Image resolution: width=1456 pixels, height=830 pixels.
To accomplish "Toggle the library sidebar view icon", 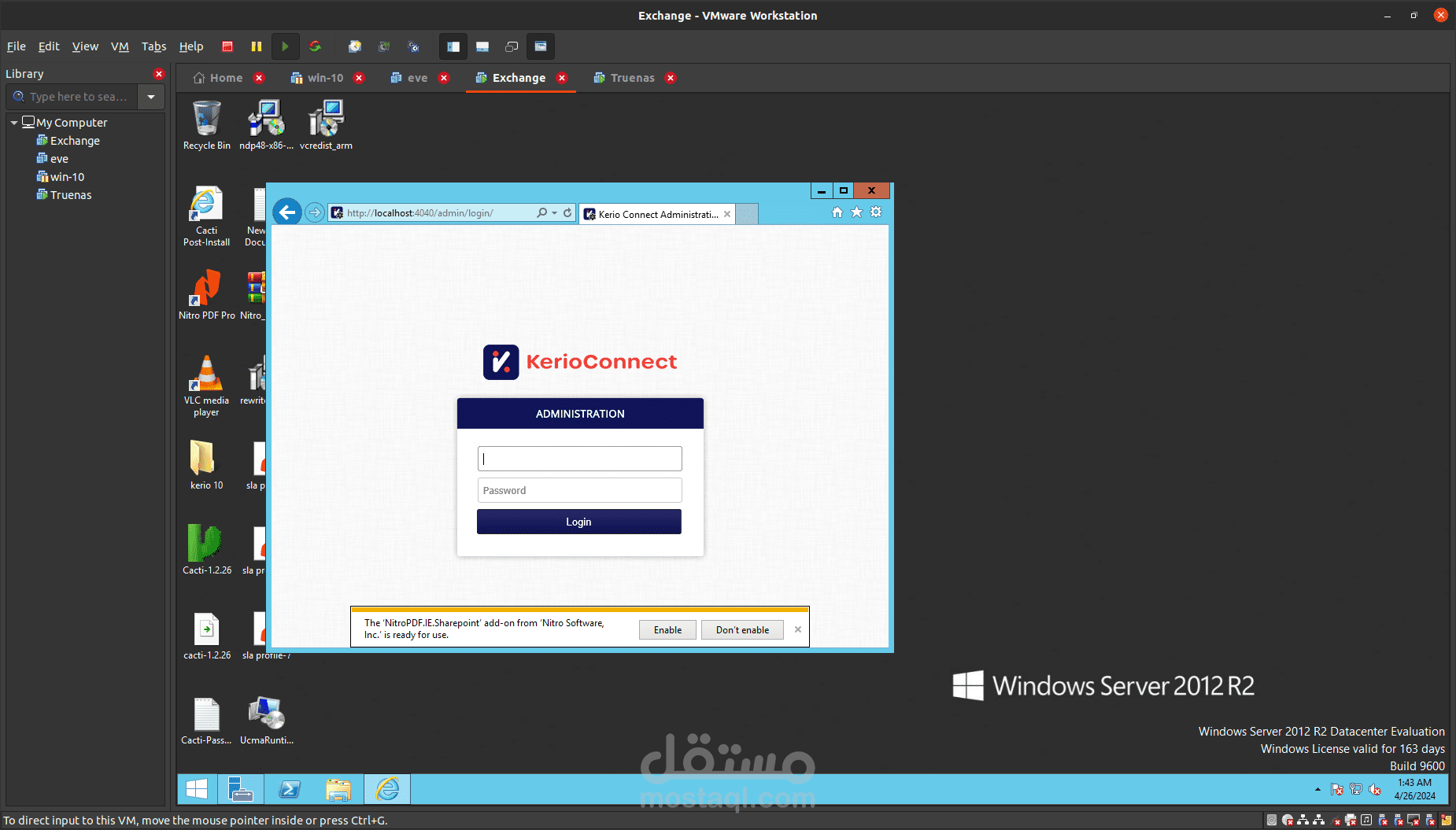I will (453, 46).
